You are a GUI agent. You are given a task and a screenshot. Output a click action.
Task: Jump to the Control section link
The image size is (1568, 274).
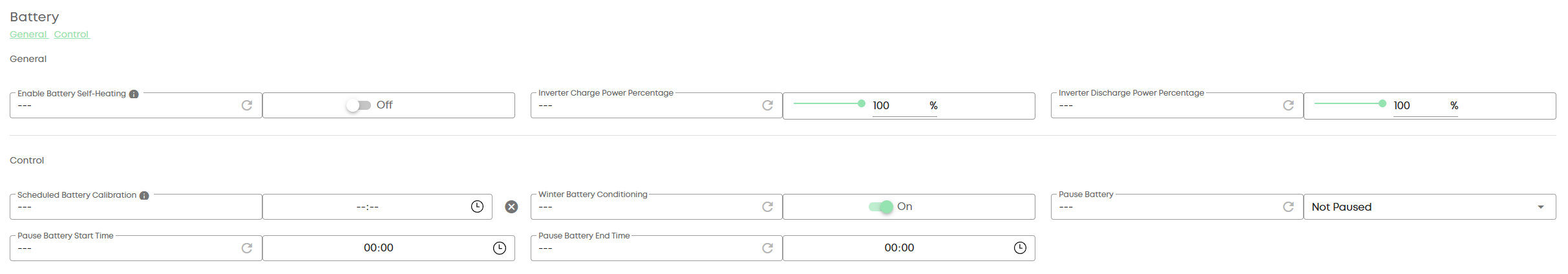pyautogui.click(x=72, y=34)
